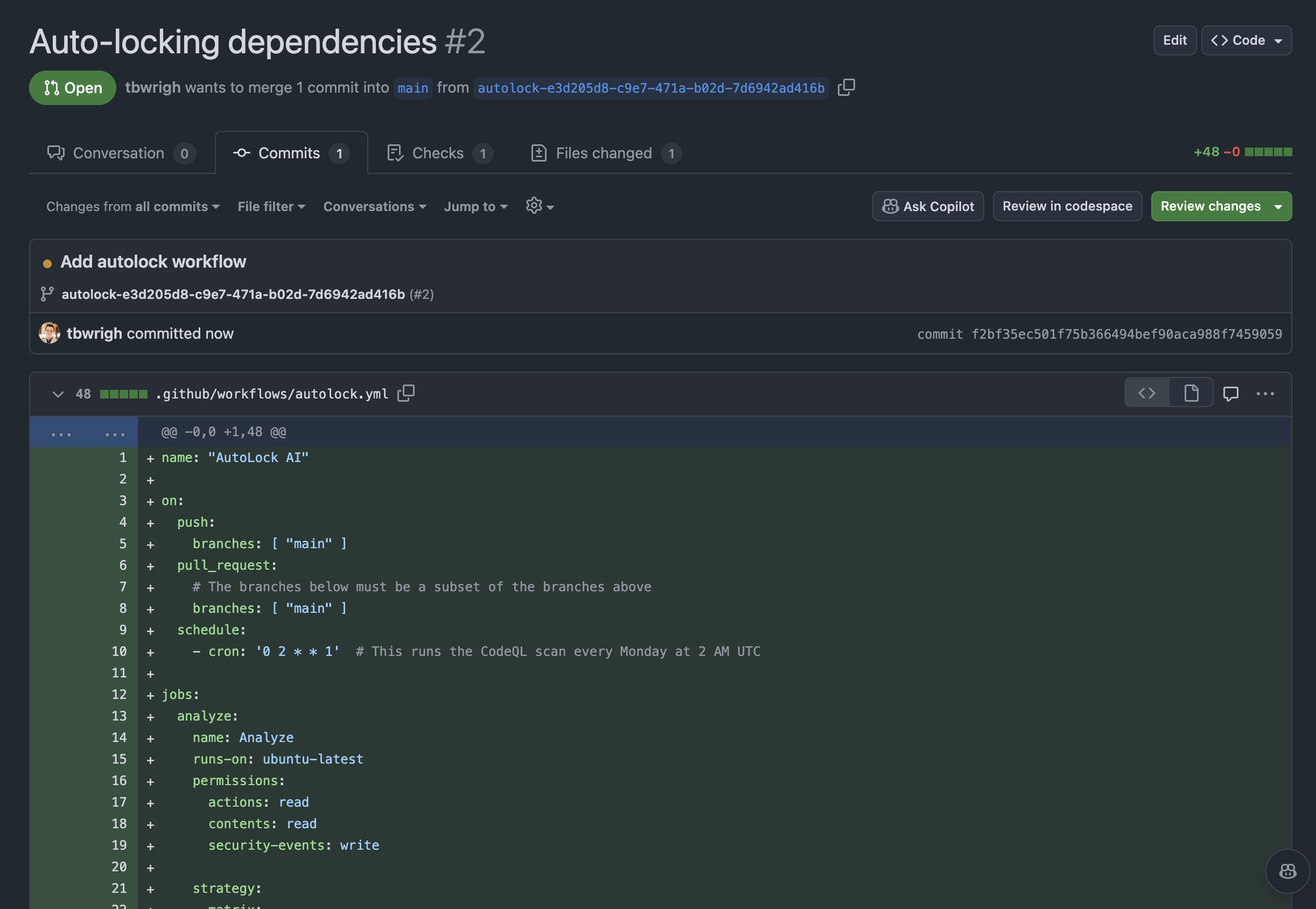This screenshot has width=1316, height=909.
Task: Open Changes from all commits dropdown
Action: pyautogui.click(x=132, y=206)
